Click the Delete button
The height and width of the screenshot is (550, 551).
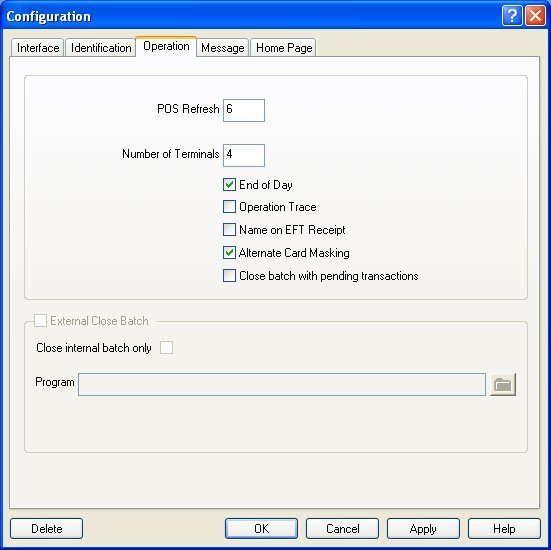(46, 529)
